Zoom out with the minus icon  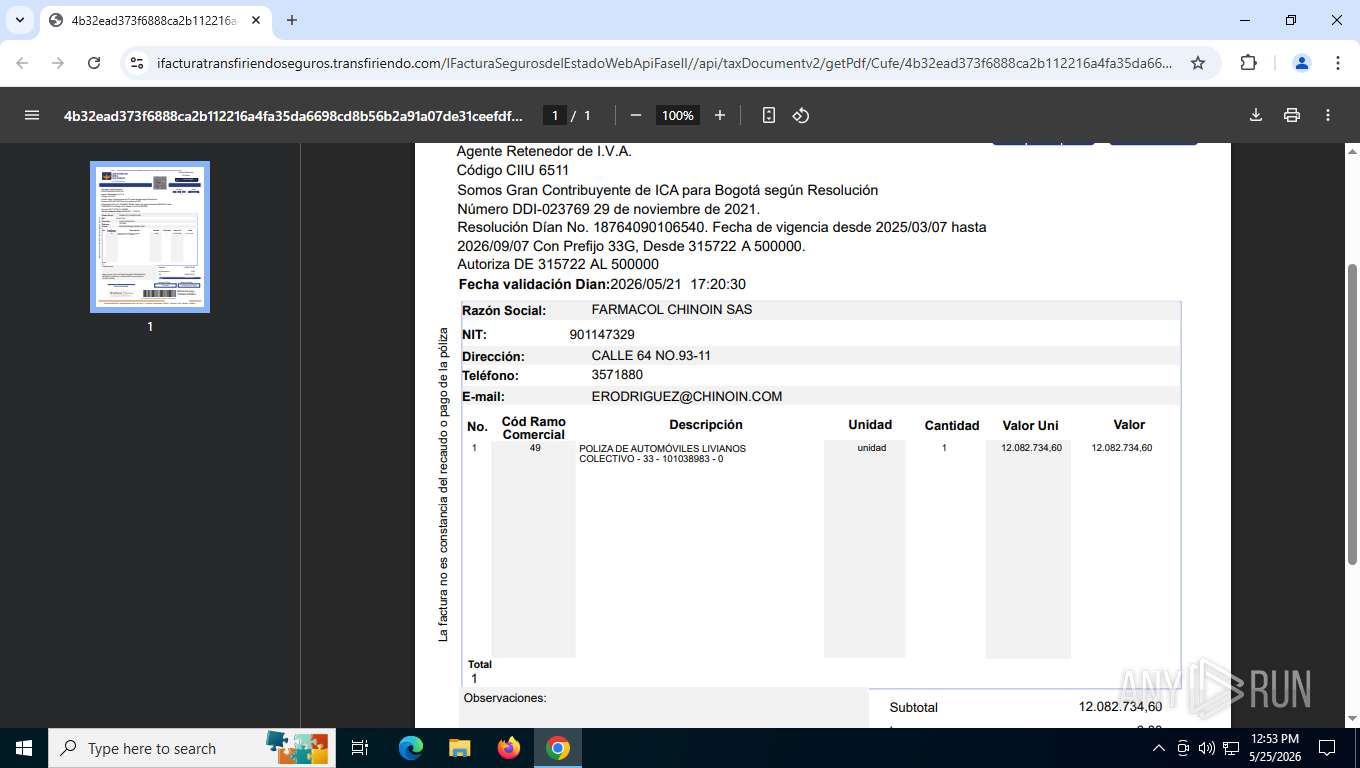pos(635,115)
